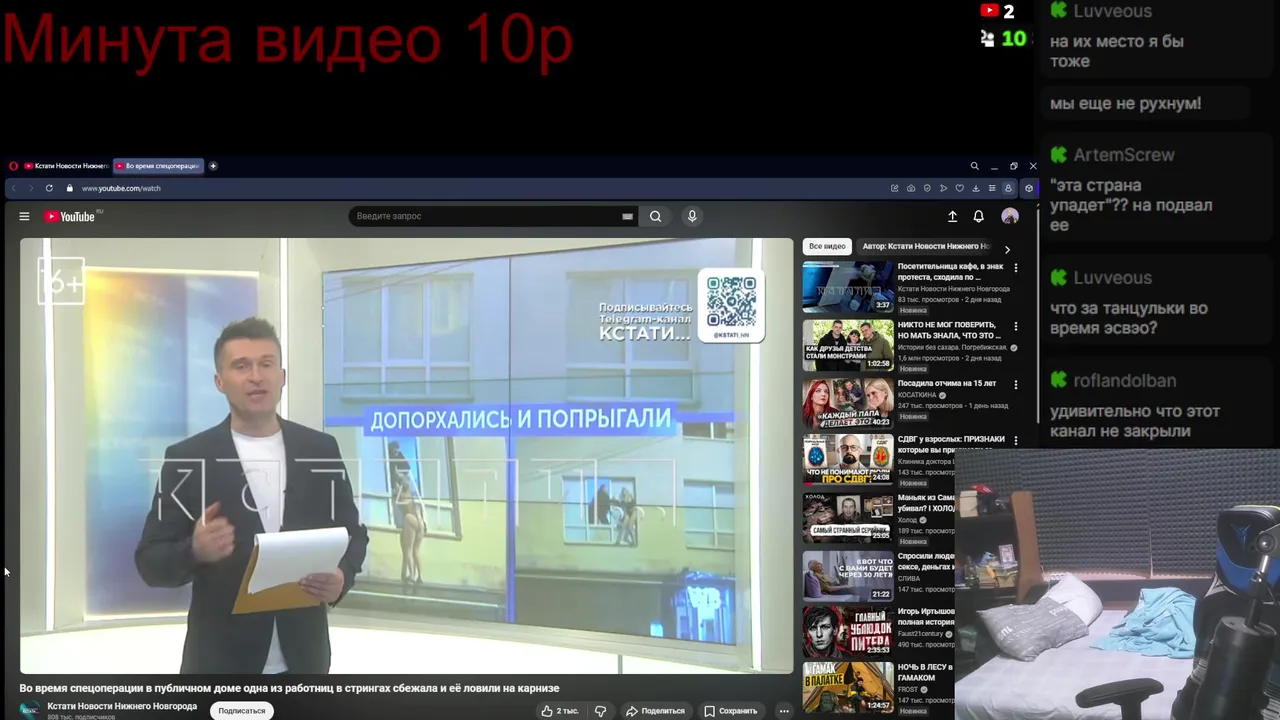The width and height of the screenshot is (1280, 720).
Task: Open the 'Посетительница кафе' thumbnail 3:37
Action: click(x=848, y=287)
